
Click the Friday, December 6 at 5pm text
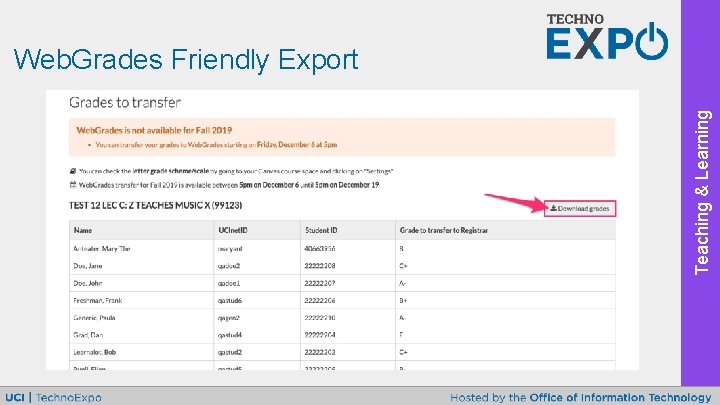coord(297,145)
